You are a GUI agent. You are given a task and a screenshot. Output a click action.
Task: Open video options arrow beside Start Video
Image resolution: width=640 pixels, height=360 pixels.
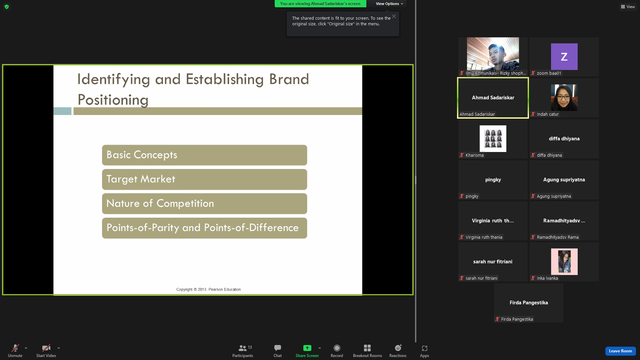click(58, 348)
